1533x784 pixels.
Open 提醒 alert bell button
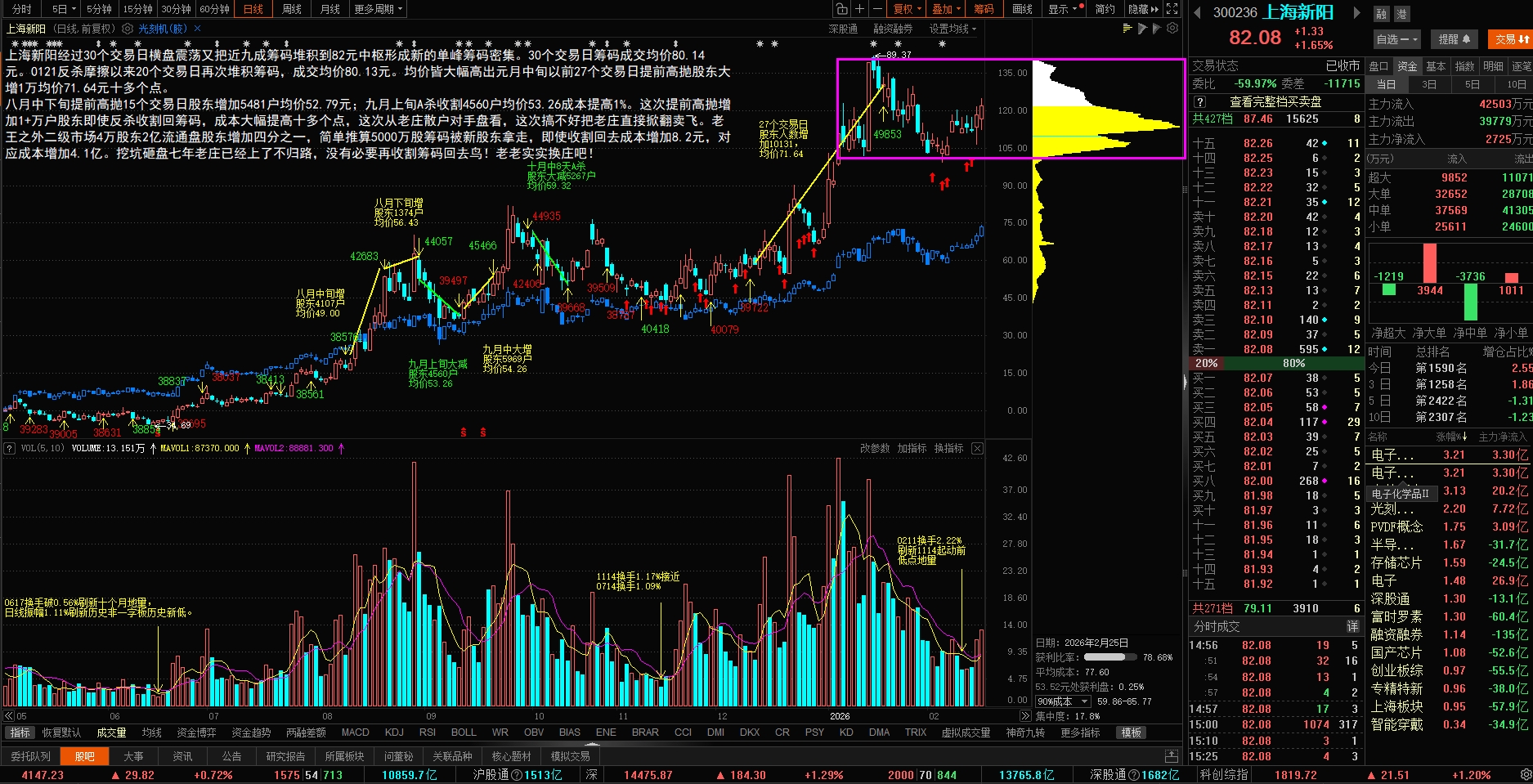point(1455,38)
